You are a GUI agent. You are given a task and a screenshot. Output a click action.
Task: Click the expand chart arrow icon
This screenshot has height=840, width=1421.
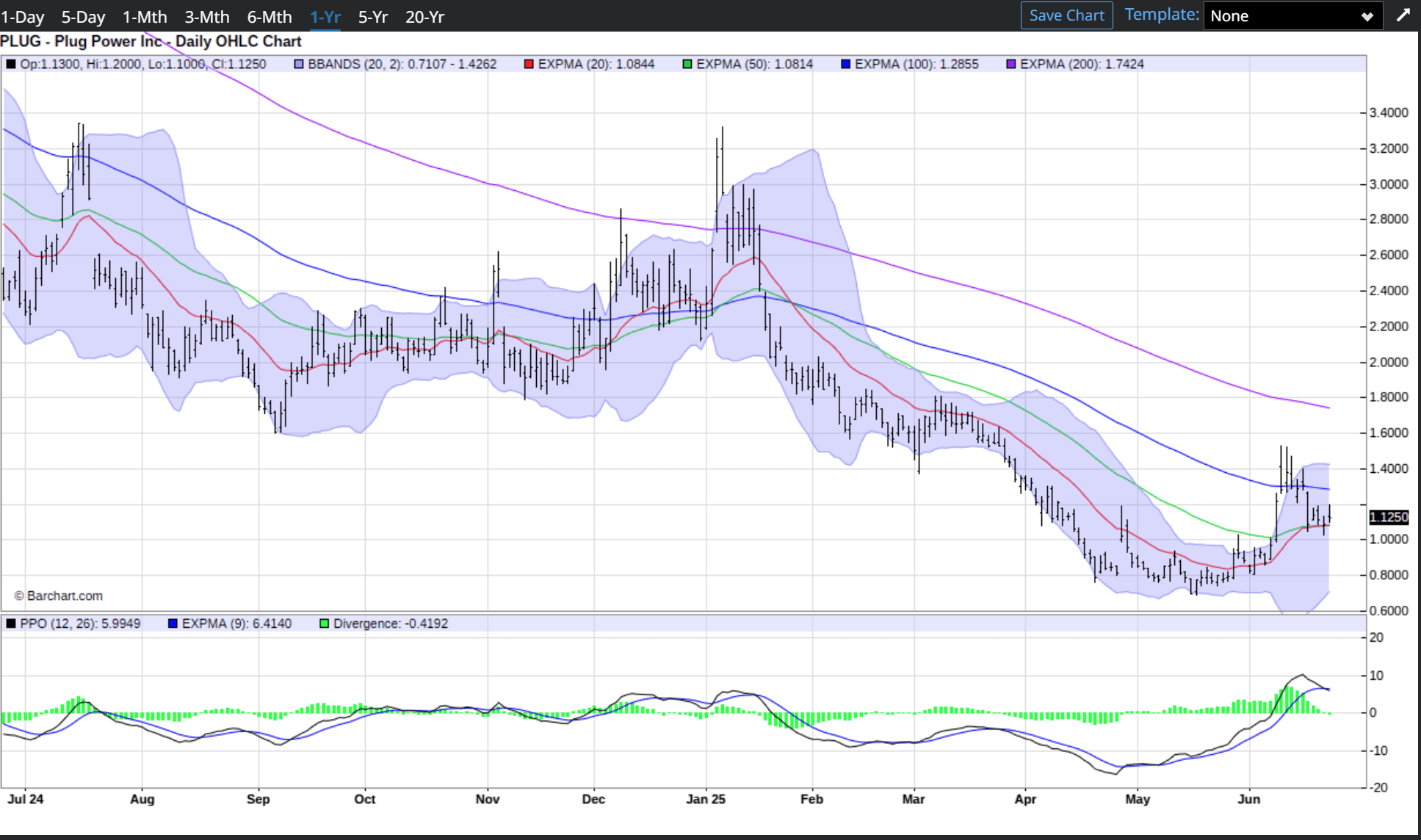[x=1403, y=15]
